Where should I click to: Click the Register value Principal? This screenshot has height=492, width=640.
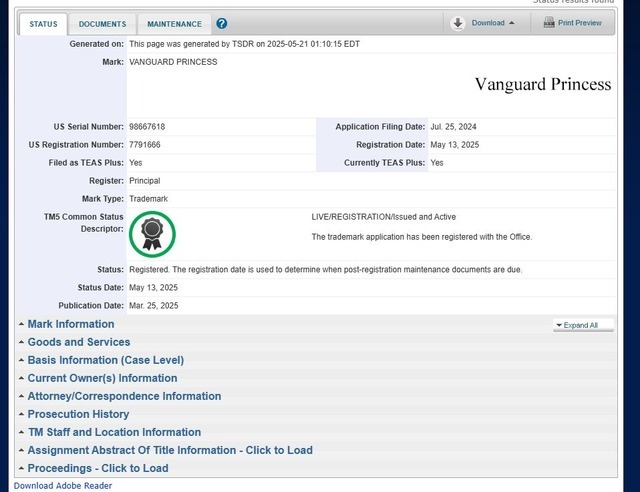pyautogui.click(x=144, y=180)
